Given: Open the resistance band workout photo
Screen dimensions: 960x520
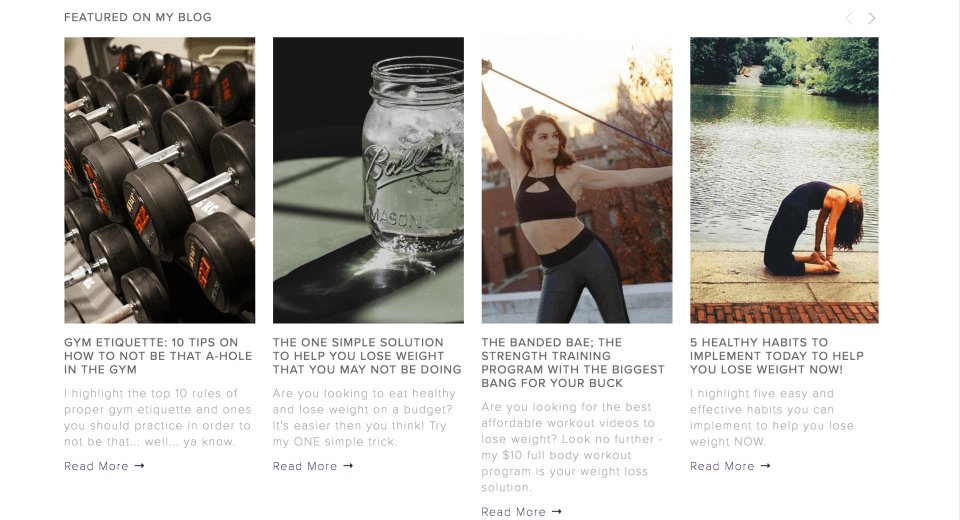Looking at the screenshot, I should click(x=577, y=180).
